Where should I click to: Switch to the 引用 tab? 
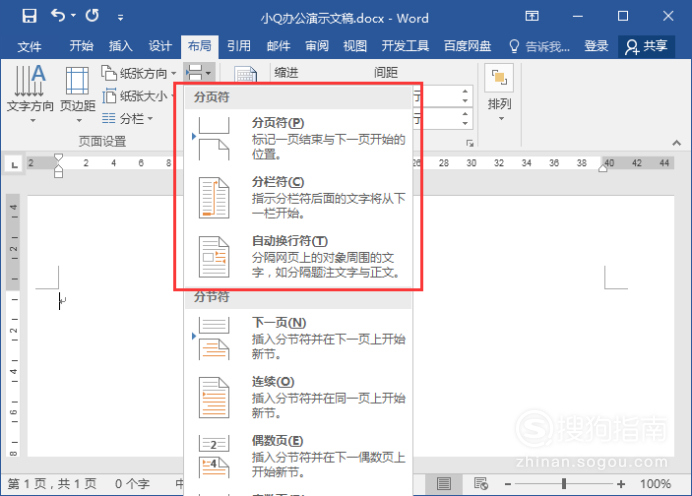pyautogui.click(x=239, y=46)
